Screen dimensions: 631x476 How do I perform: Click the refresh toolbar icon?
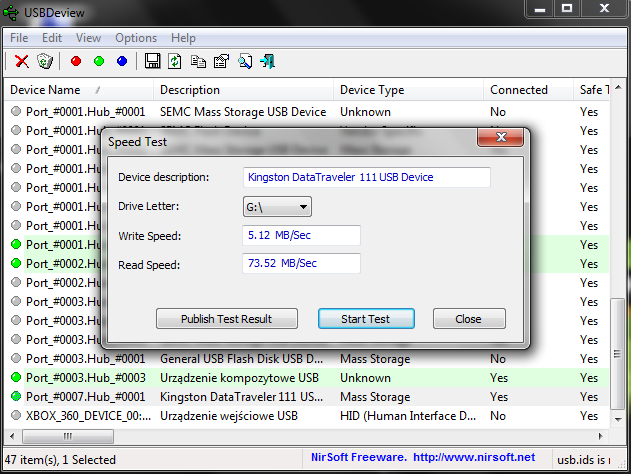tap(175, 62)
